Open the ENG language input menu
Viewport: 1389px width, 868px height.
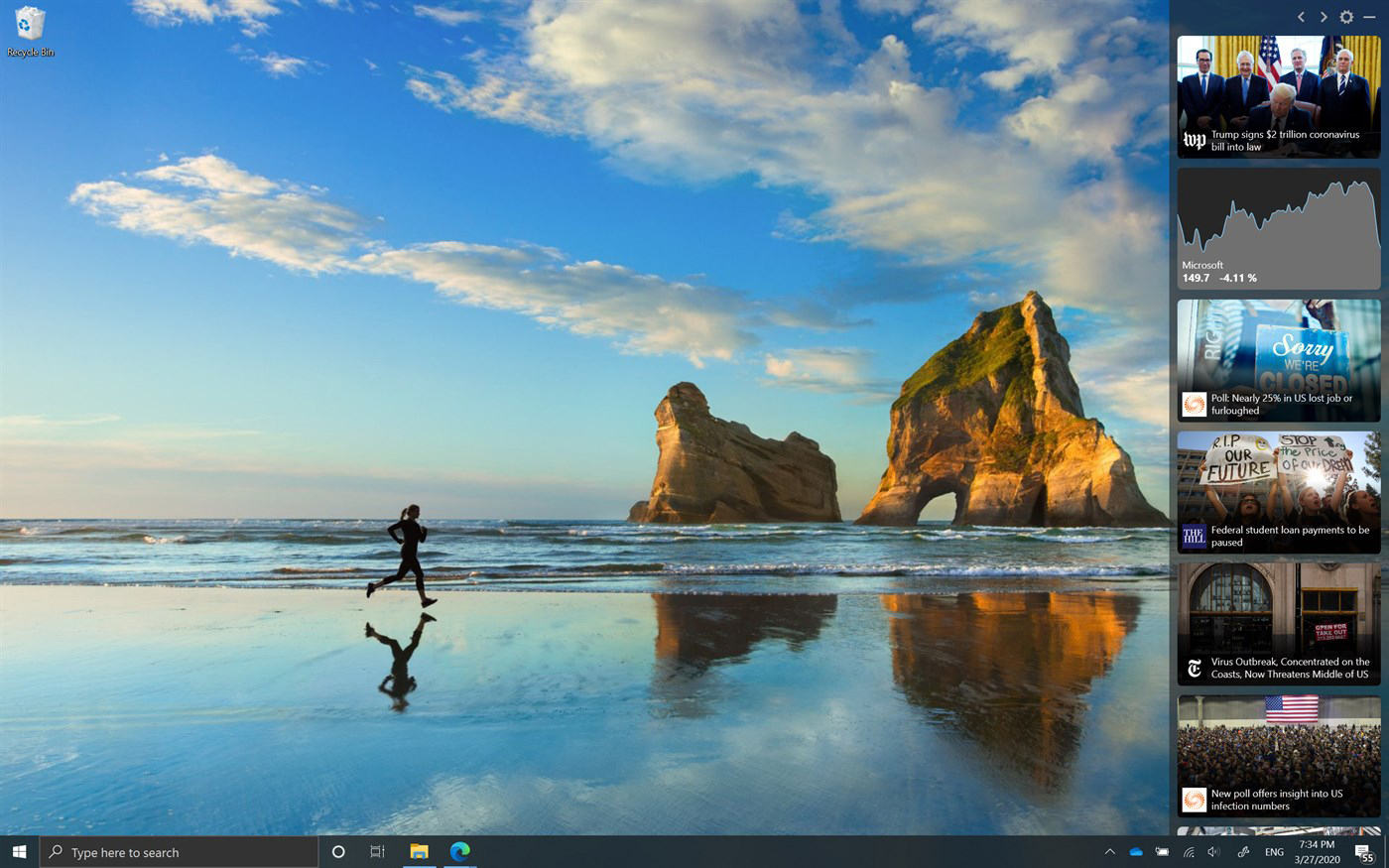pyautogui.click(x=1273, y=851)
